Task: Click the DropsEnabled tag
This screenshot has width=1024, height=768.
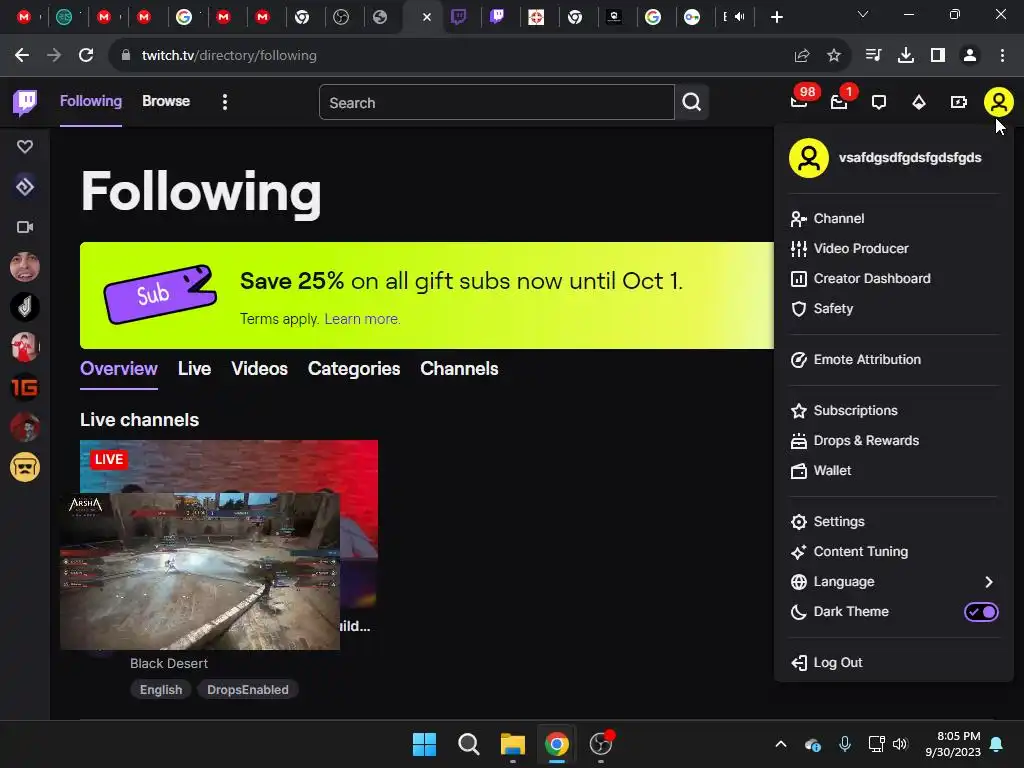Action: [x=248, y=690]
